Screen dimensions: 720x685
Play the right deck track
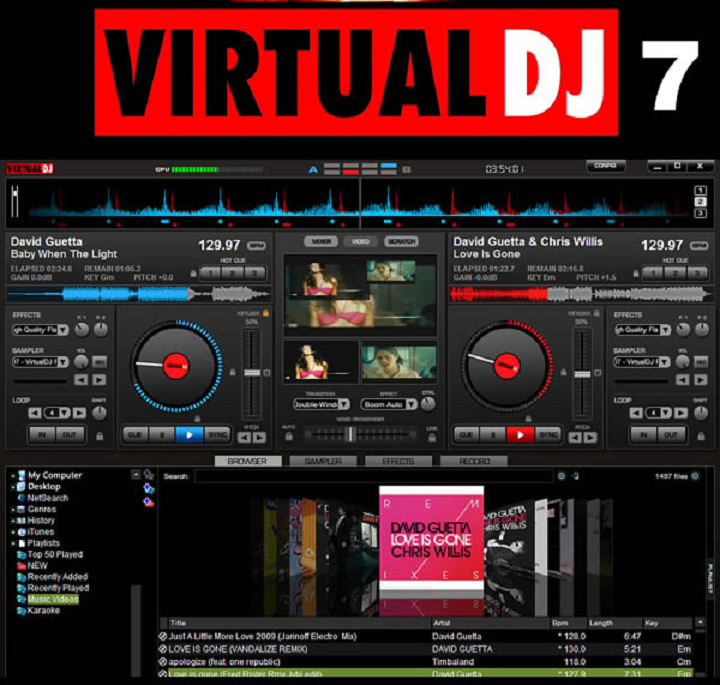click(520, 434)
